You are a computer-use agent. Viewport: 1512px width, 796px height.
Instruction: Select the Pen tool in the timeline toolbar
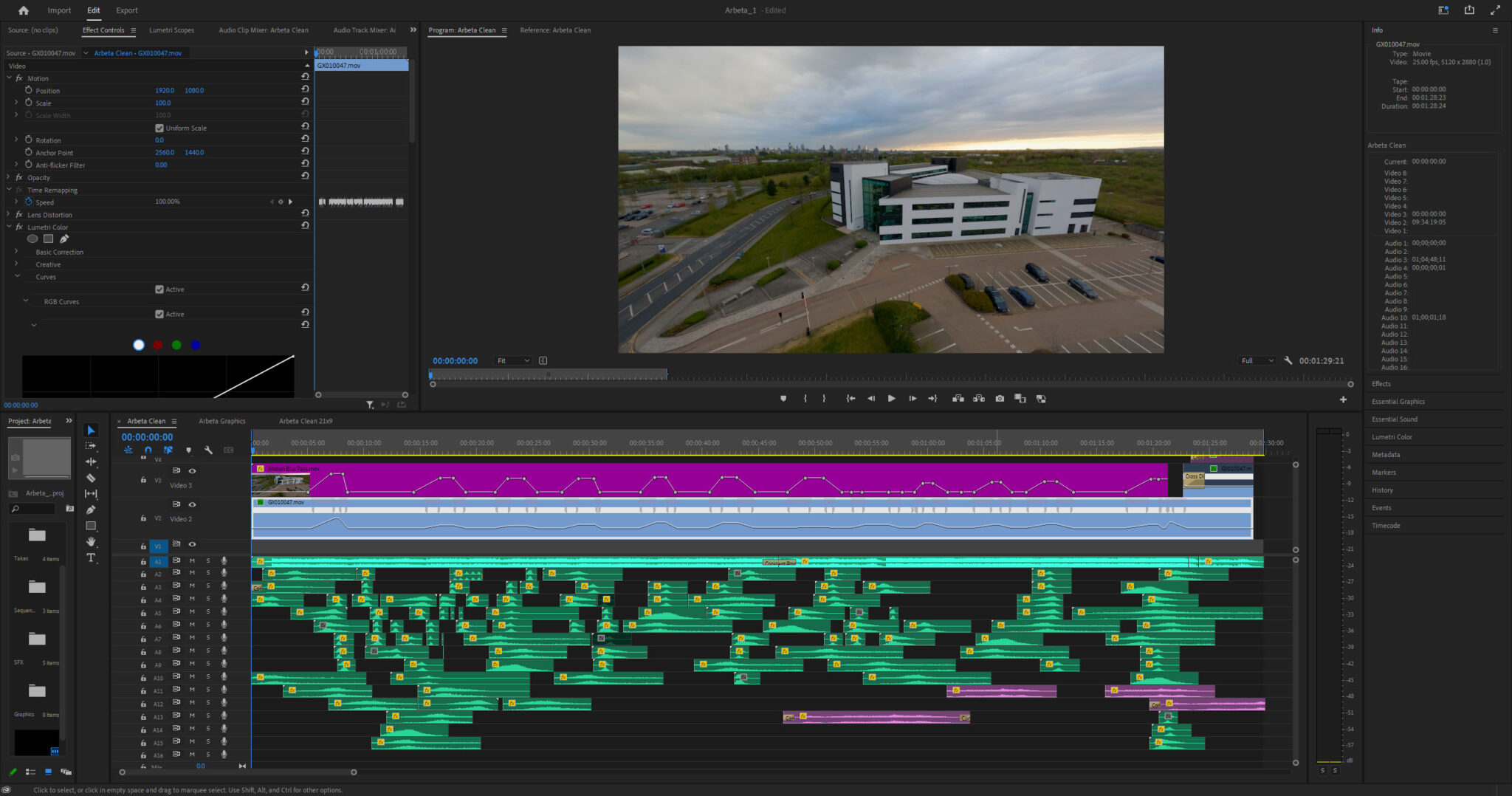[91, 509]
